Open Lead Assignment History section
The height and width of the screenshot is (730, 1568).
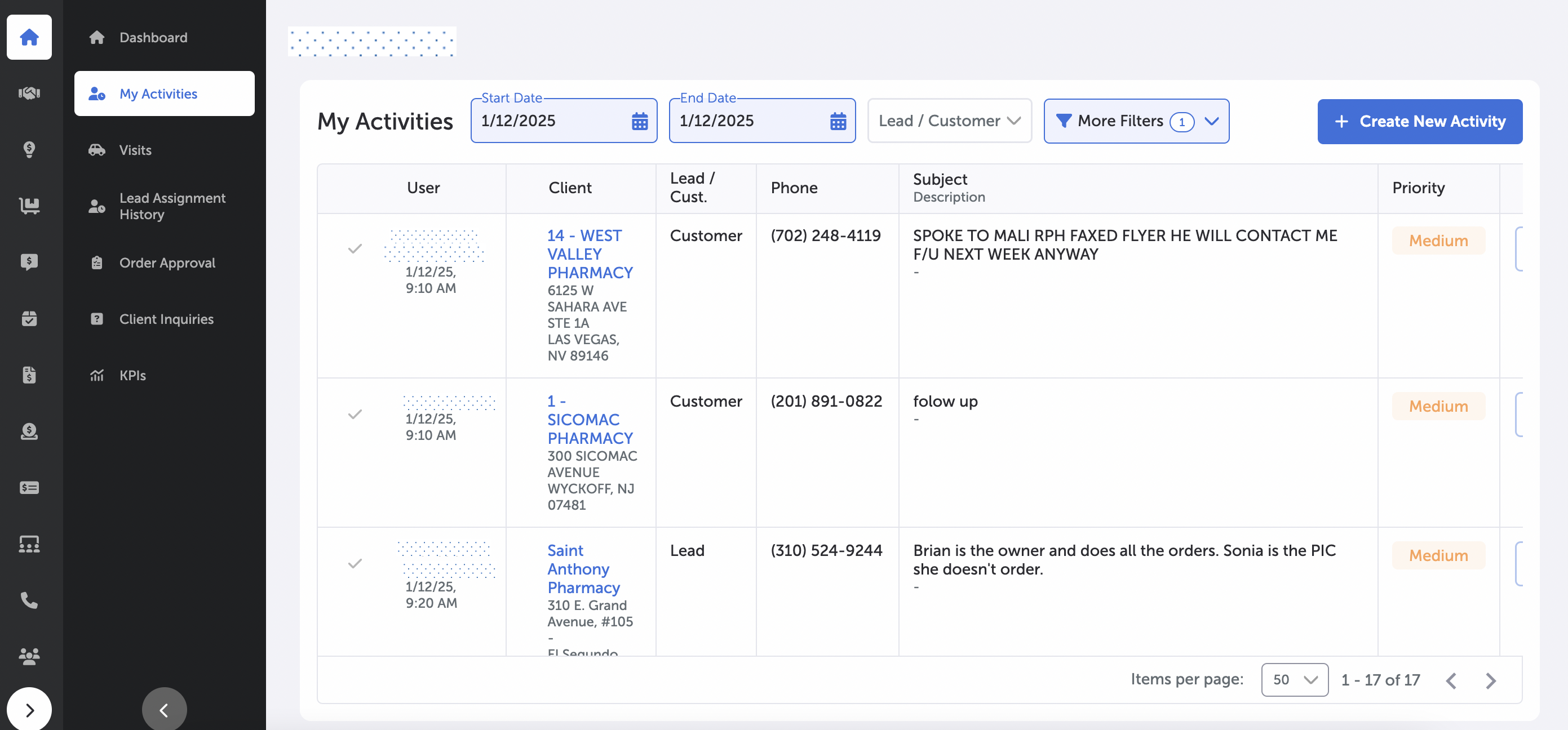[172, 205]
